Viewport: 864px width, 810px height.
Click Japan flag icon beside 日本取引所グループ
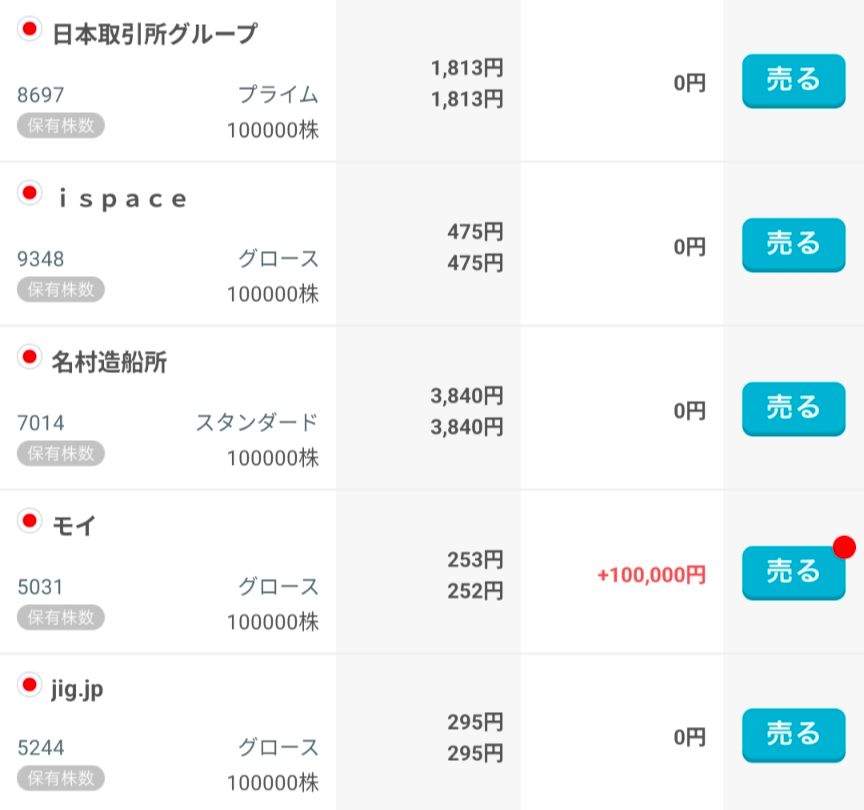[x=29, y=29]
